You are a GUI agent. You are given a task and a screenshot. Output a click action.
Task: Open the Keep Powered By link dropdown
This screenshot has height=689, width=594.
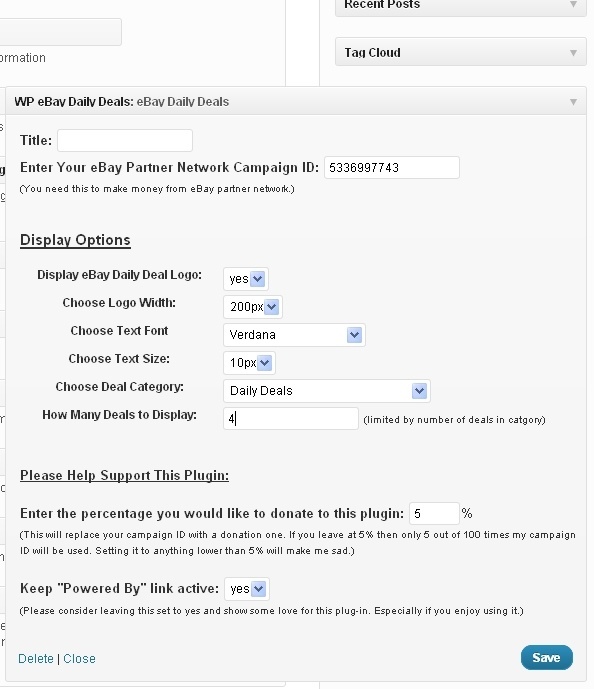coord(246,589)
